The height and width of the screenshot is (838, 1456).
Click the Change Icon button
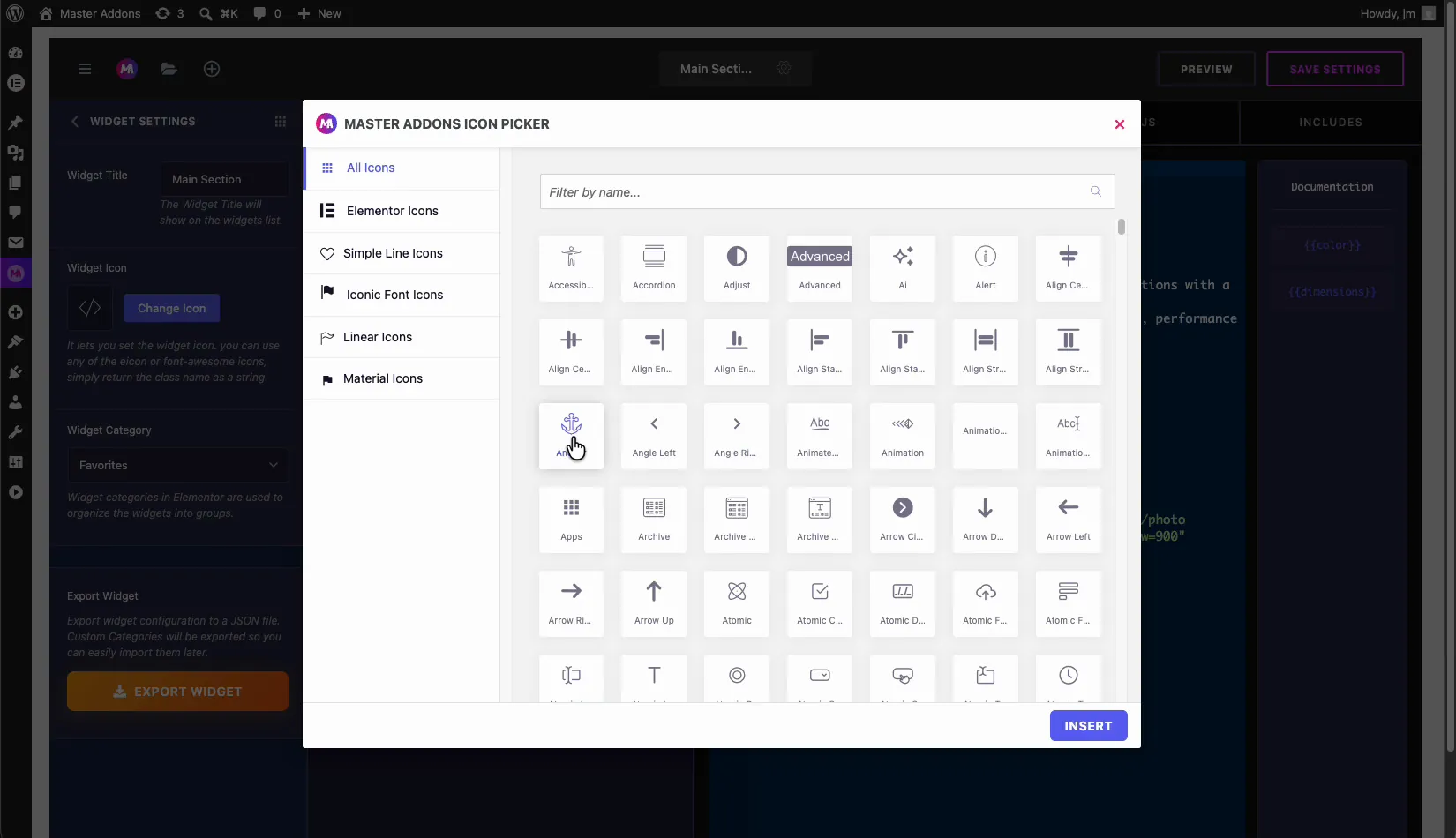[171, 309]
